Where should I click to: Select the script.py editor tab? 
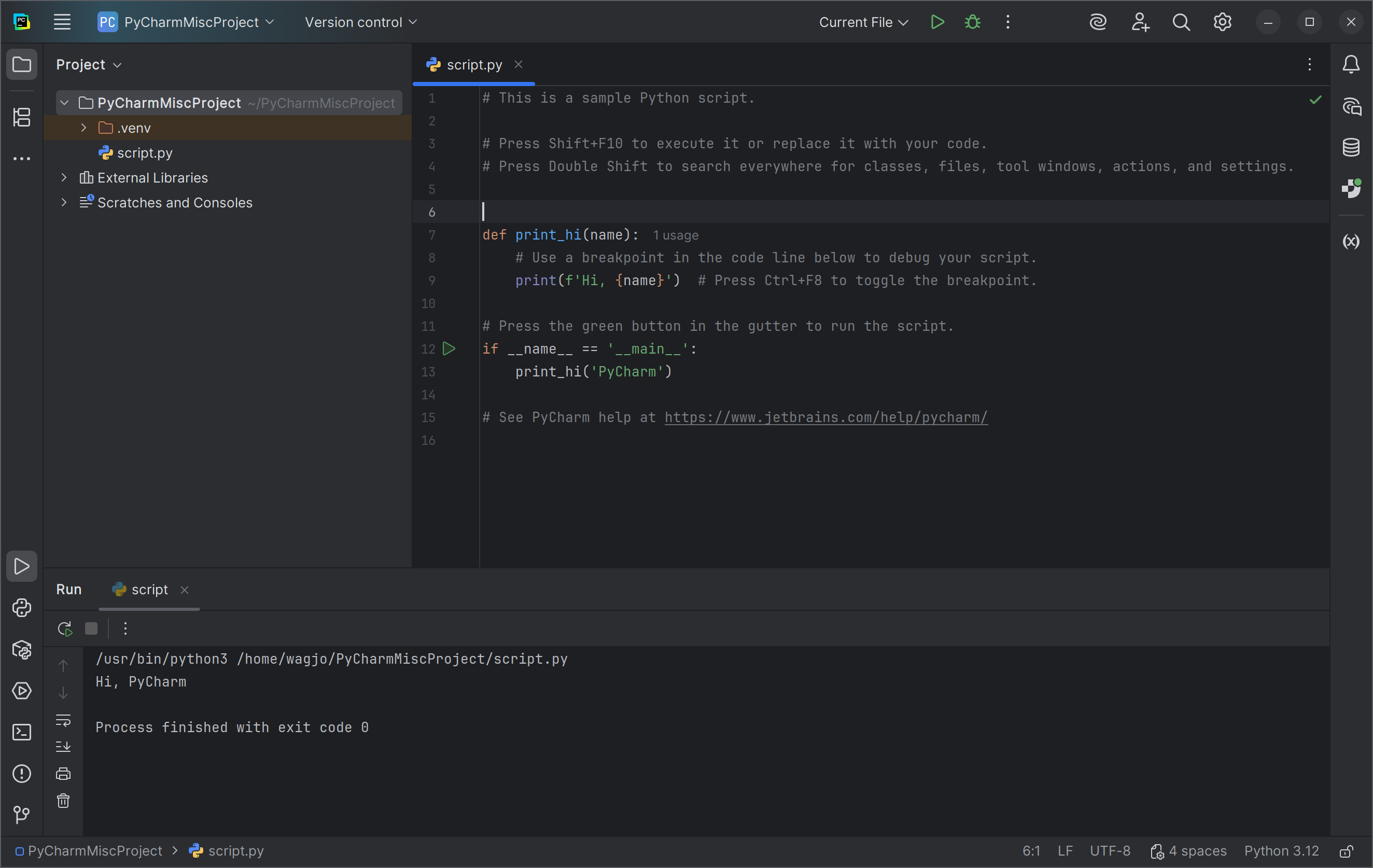[473, 65]
